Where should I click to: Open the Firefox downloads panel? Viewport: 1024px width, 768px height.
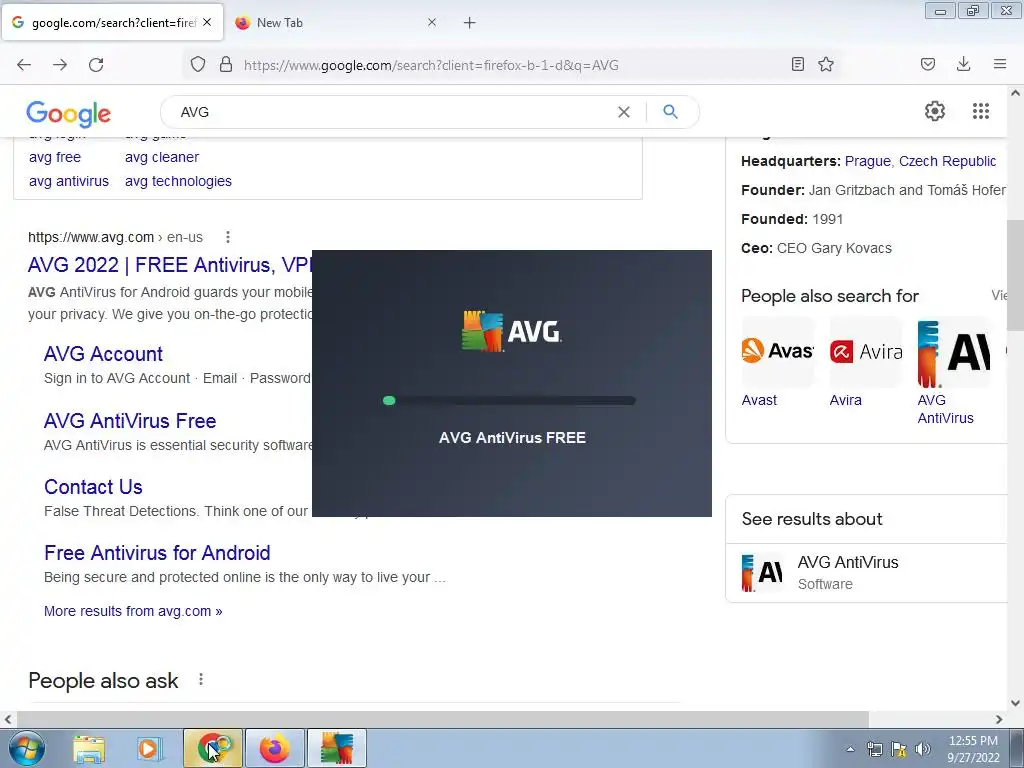tap(963, 64)
